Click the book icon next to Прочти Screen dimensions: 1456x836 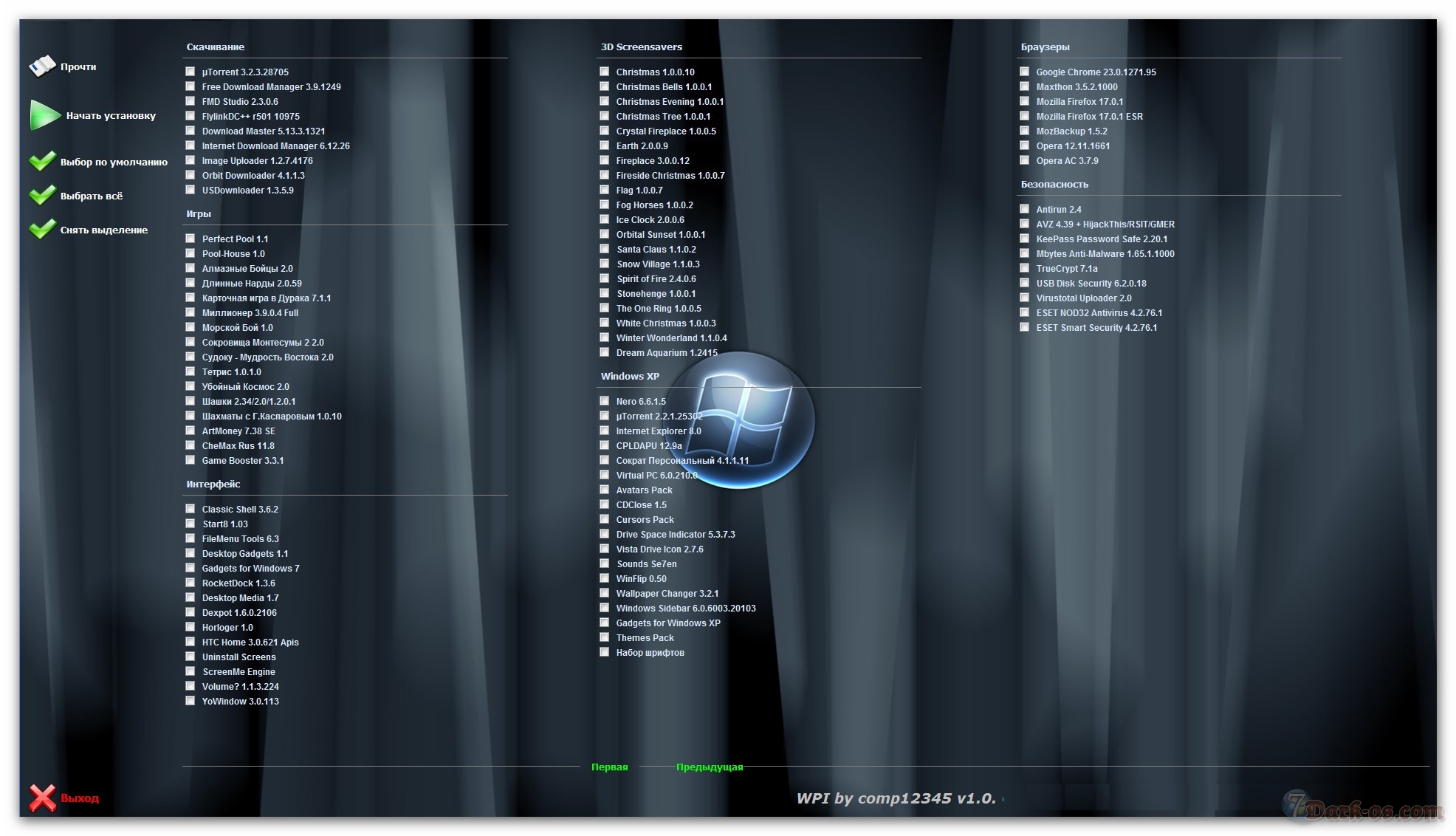tap(42, 66)
